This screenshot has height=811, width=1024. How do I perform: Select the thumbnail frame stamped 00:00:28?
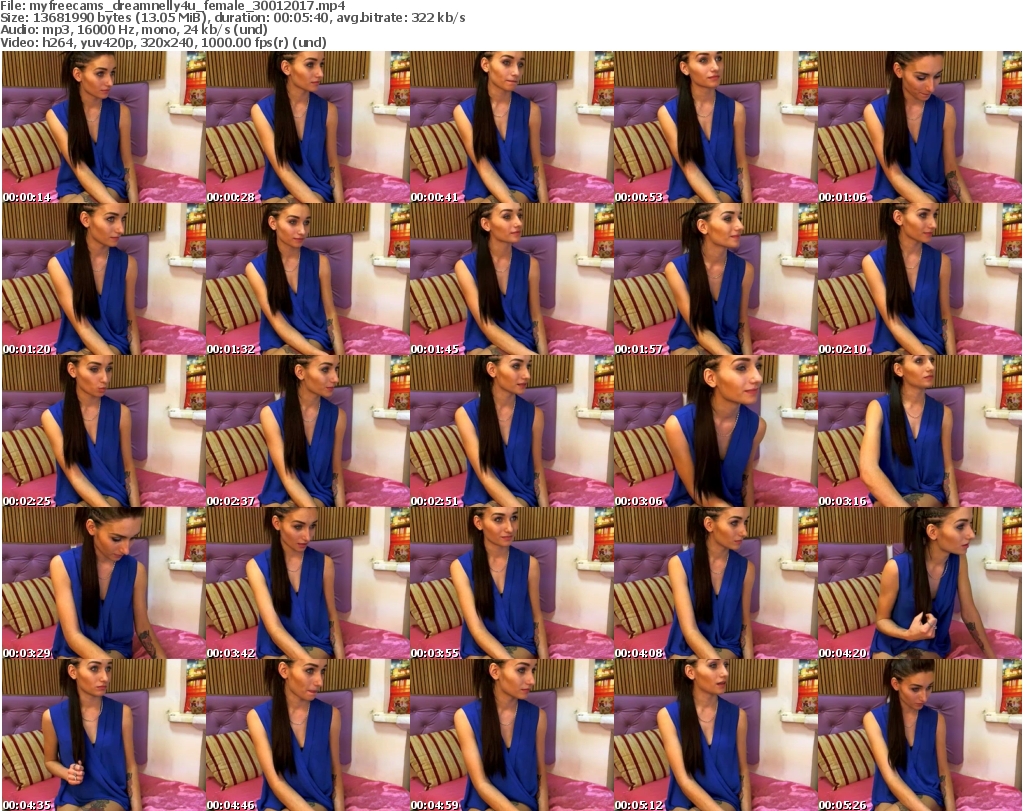coord(308,127)
